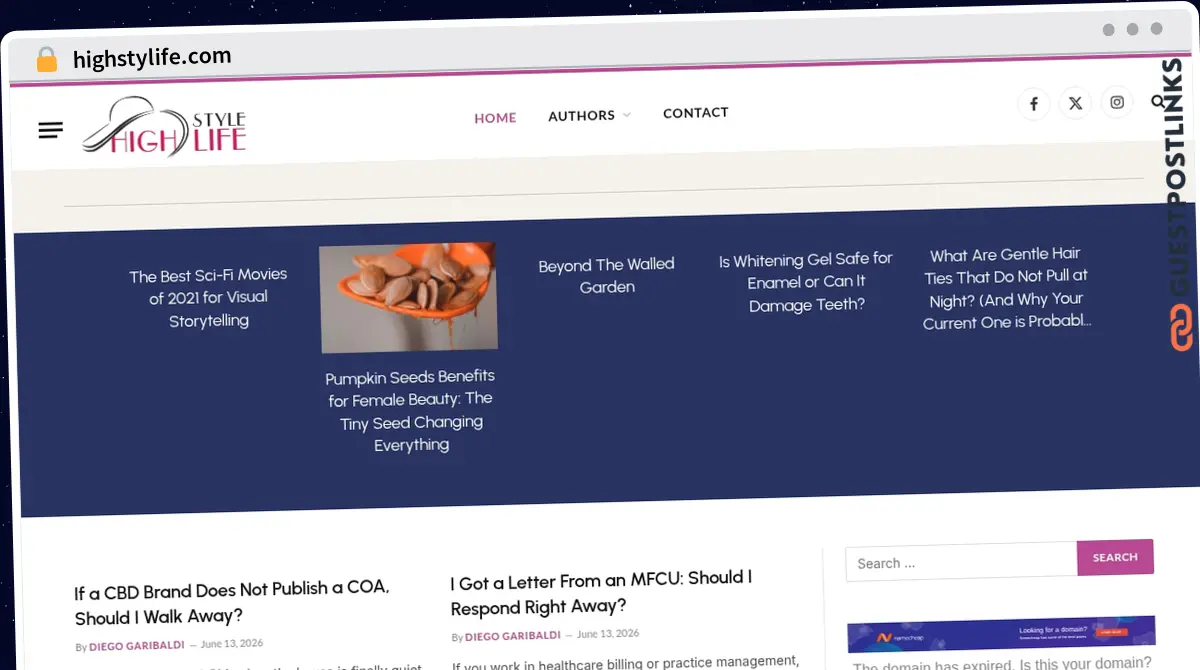
Task: Click the pumpkin seeds thumbnail image
Action: pyautogui.click(x=408, y=297)
